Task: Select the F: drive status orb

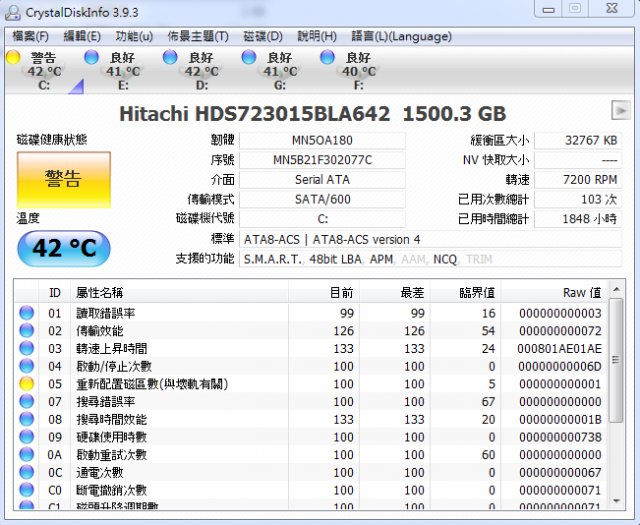Action: coord(327,57)
